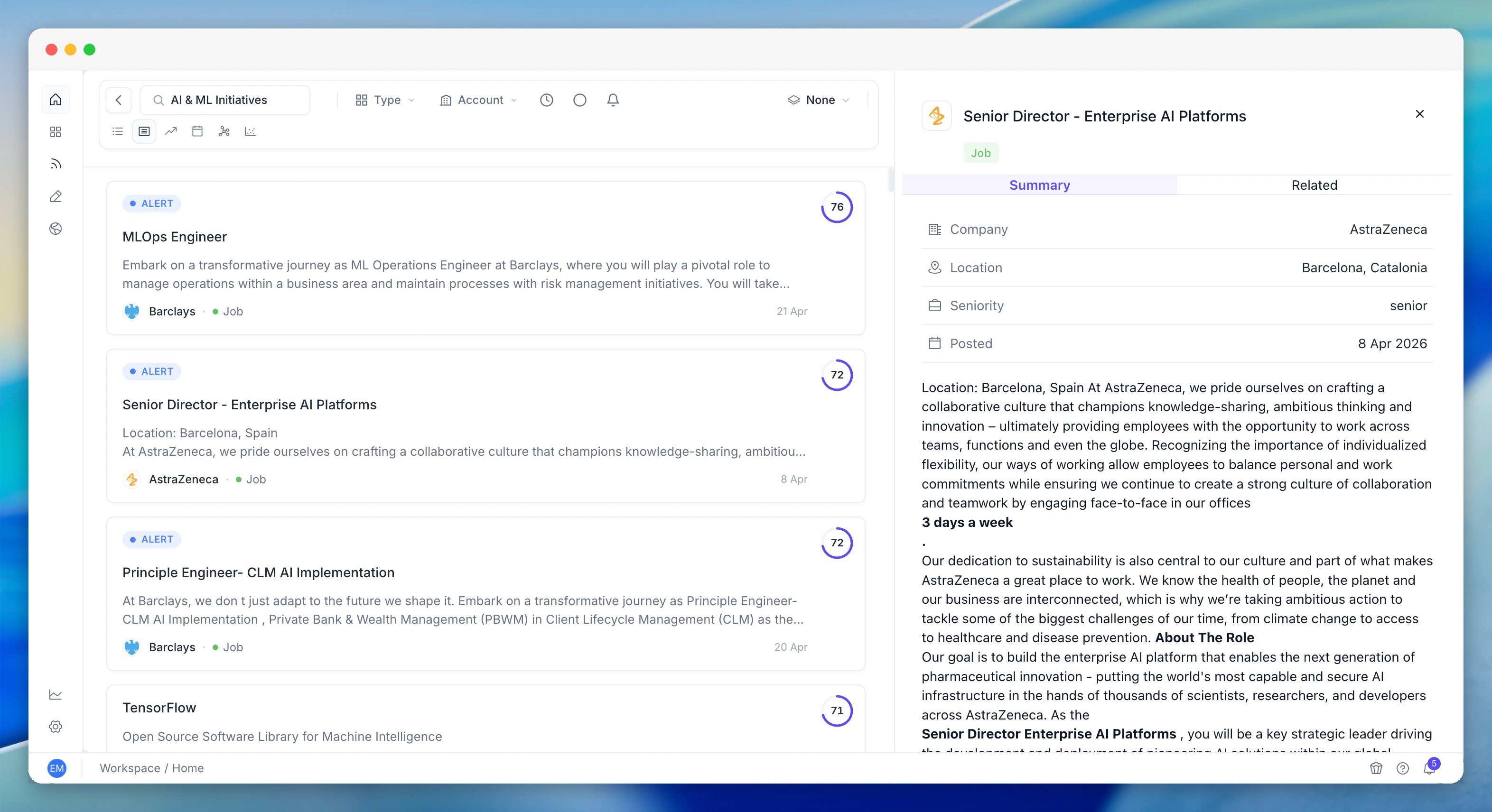Switch to the scatter chart view
The image size is (1492, 812).
coord(250,131)
